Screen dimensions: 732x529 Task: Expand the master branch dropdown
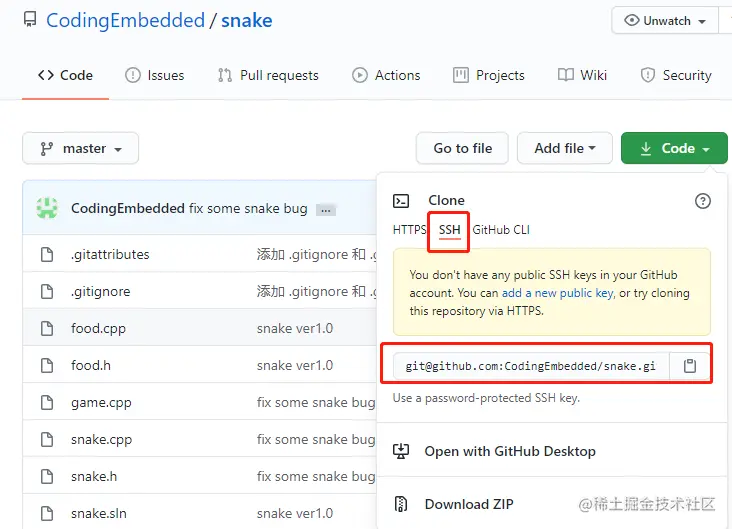click(80, 148)
